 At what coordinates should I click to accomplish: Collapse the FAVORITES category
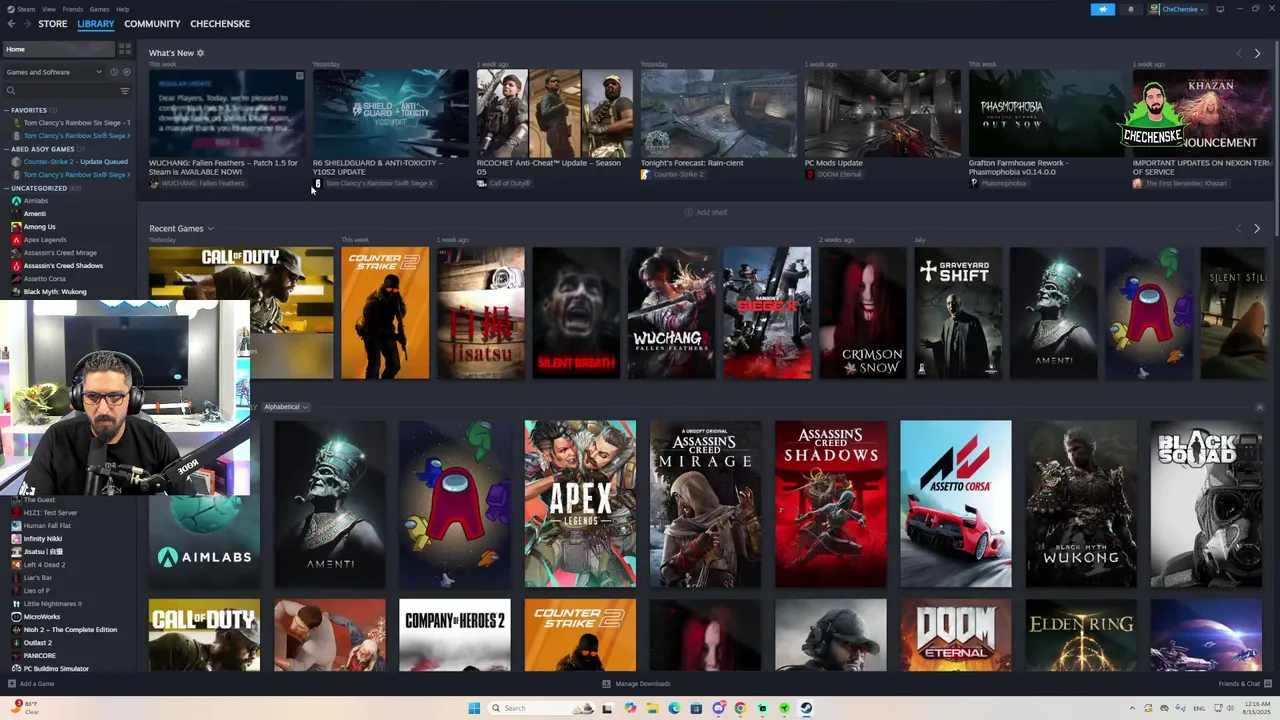click(x=29, y=110)
